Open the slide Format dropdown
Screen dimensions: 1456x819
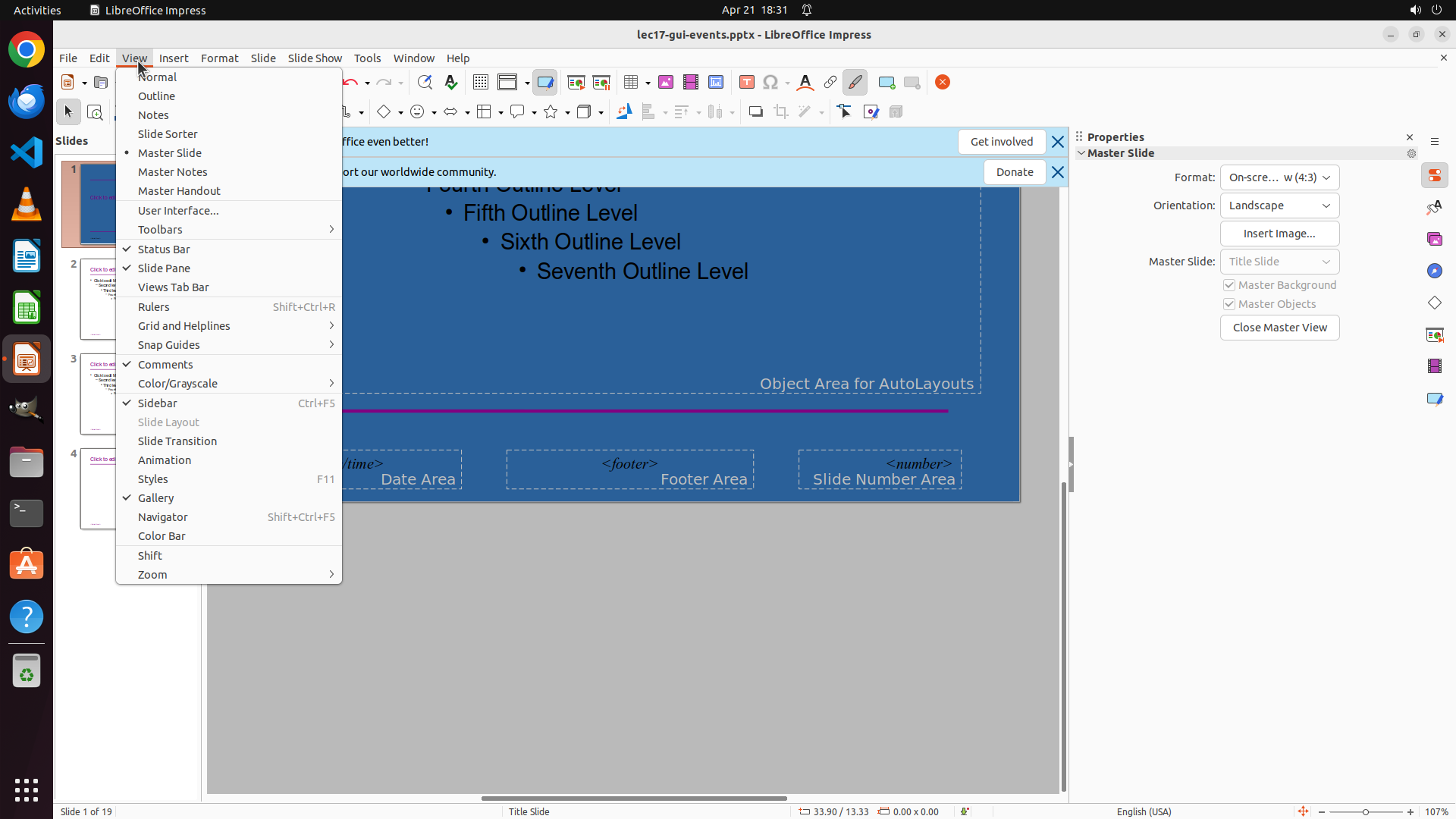[x=1279, y=177]
